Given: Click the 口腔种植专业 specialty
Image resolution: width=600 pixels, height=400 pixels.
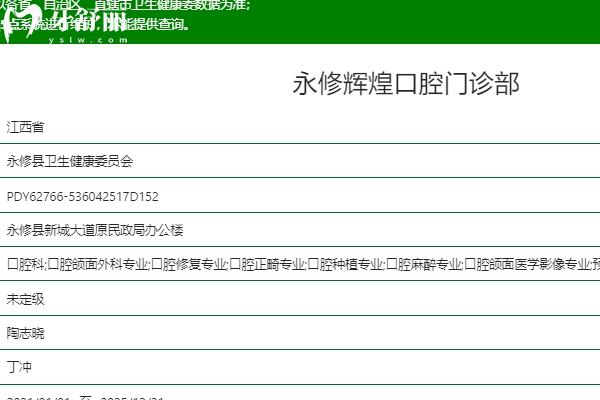Looking at the screenshot, I should [346, 265].
